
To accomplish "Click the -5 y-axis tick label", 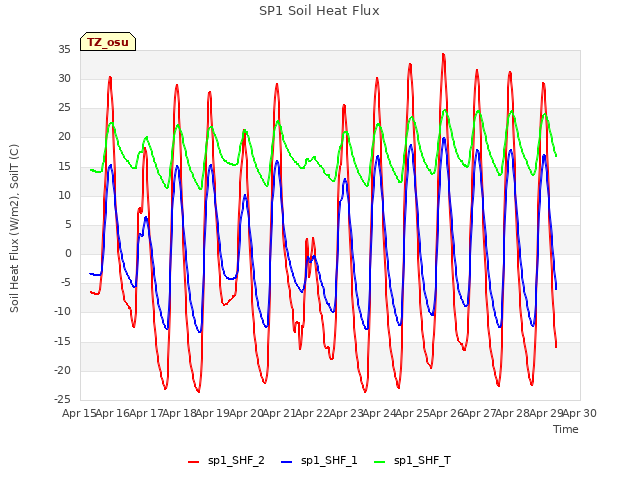I will pos(64,283).
